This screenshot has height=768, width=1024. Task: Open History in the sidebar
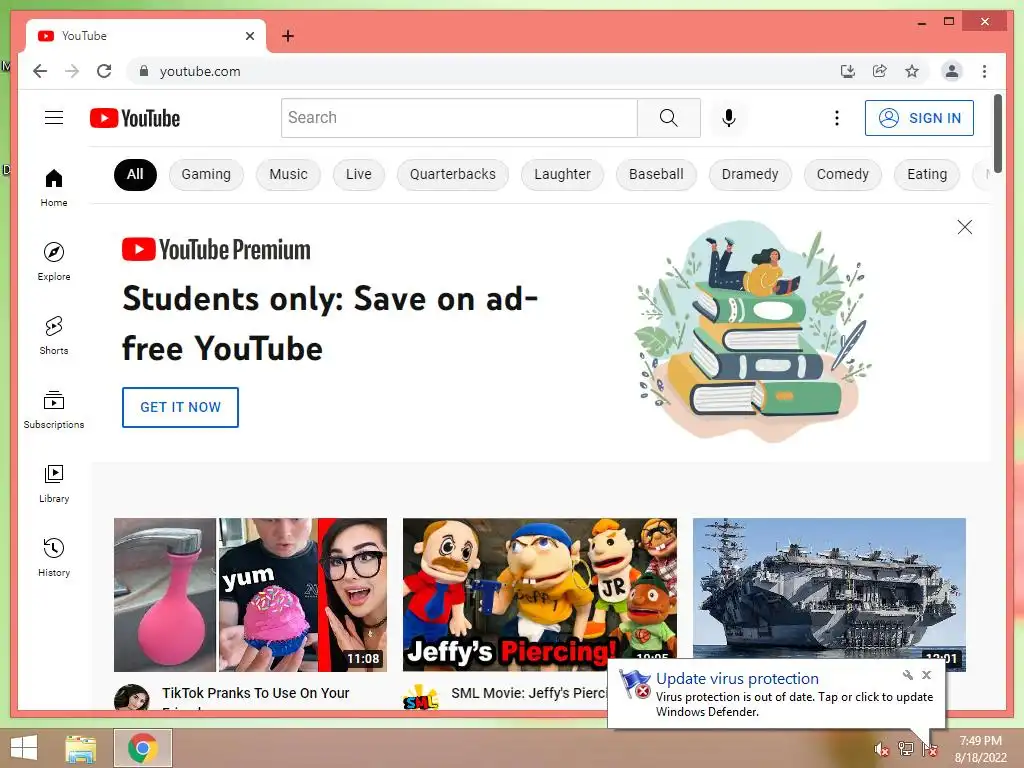(54, 557)
